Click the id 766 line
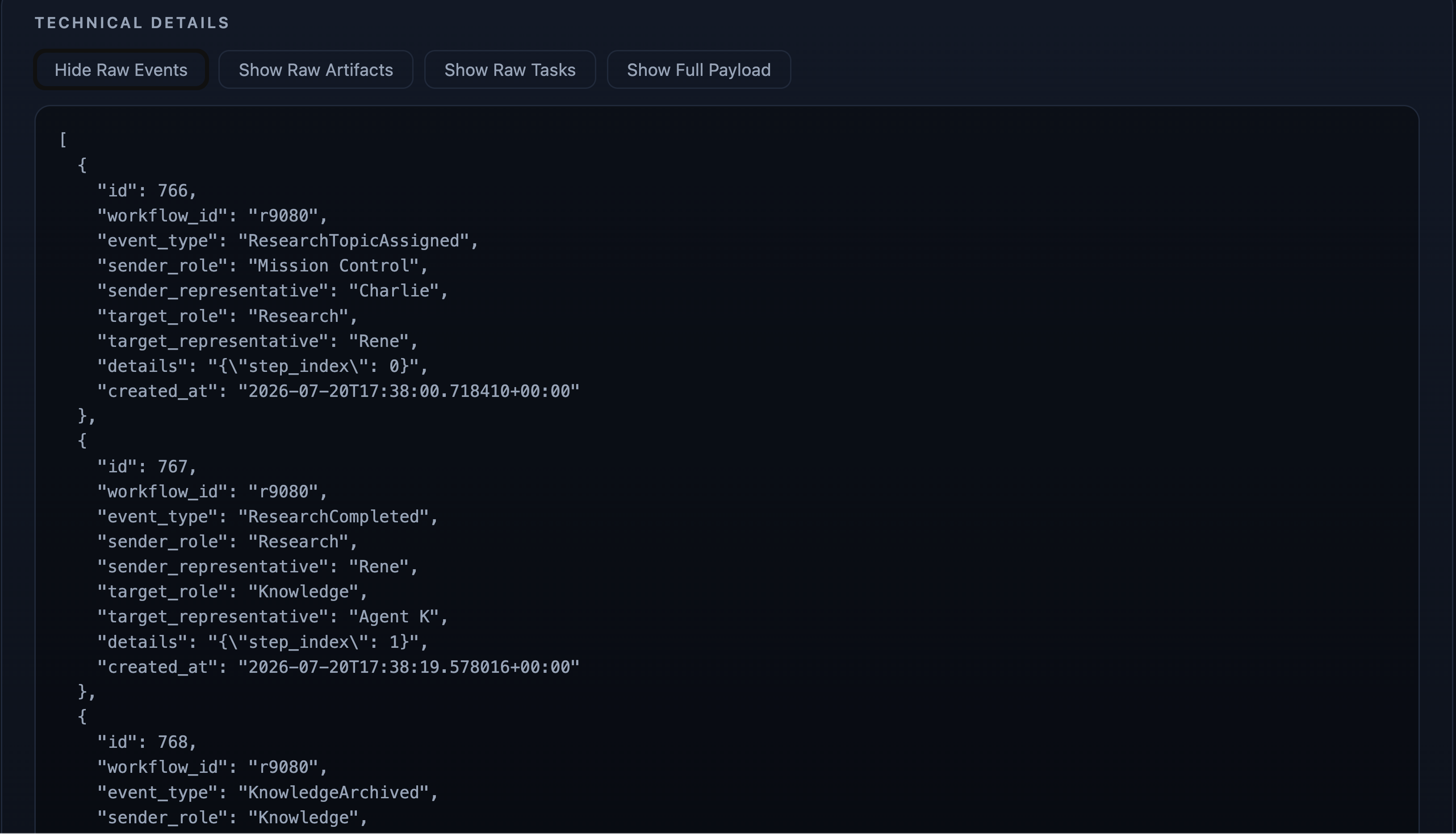Screen dimensions: 1456x834 tap(146, 191)
